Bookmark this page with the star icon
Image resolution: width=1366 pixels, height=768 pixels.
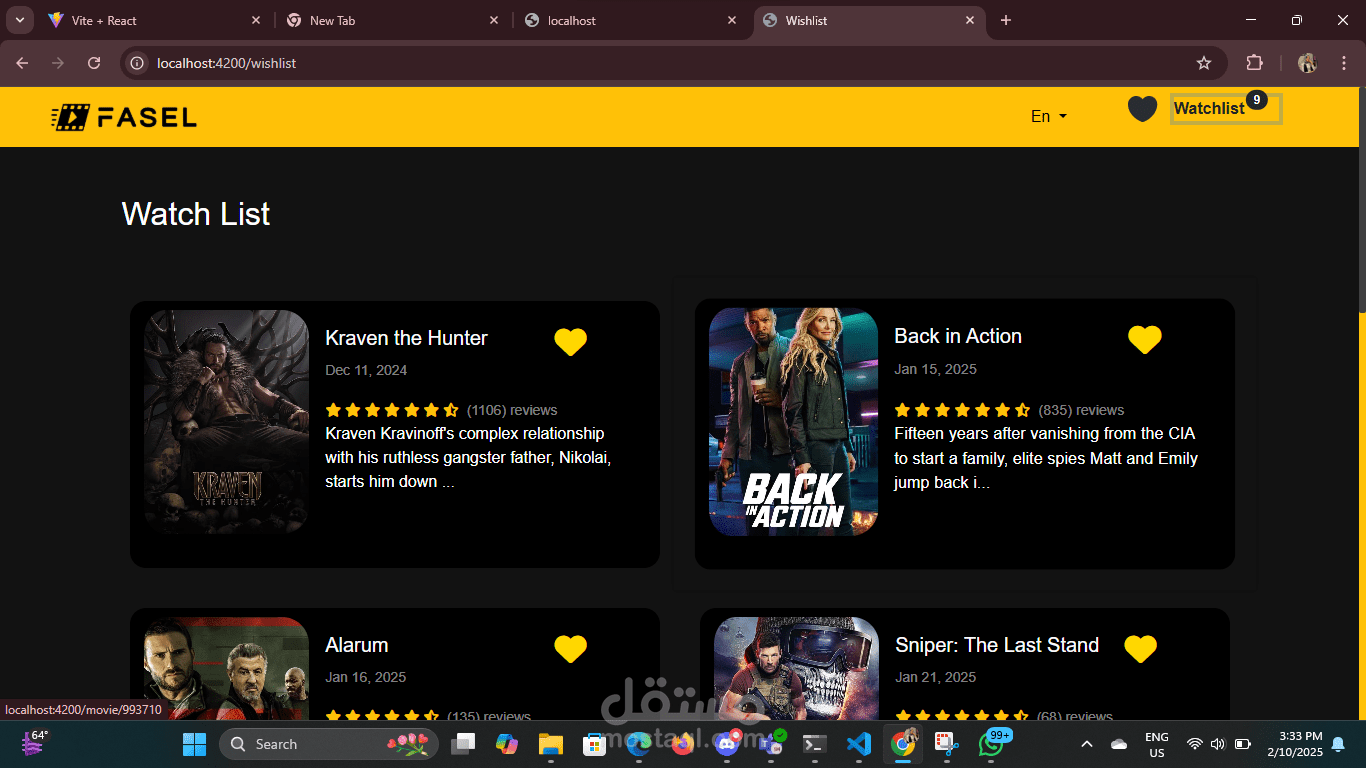(x=1204, y=63)
